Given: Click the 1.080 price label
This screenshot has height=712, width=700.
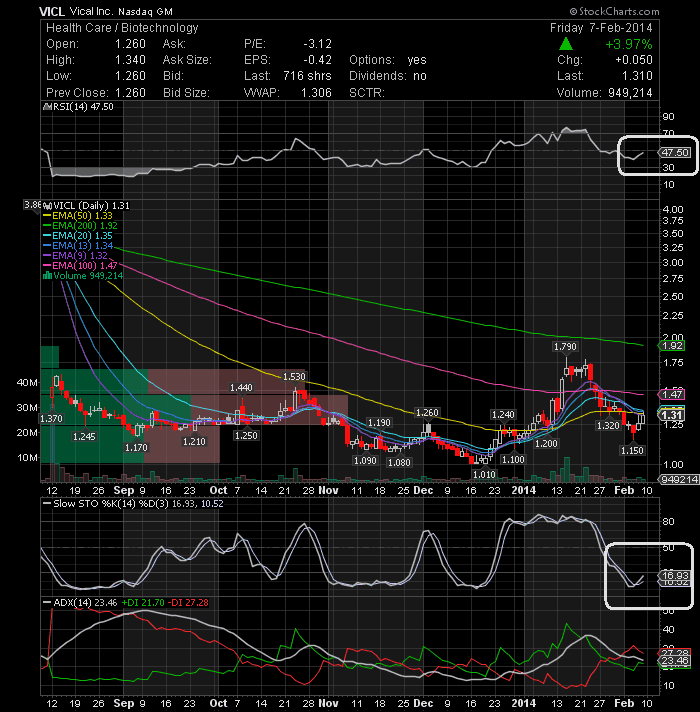Looking at the screenshot, I should tap(399, 462).
